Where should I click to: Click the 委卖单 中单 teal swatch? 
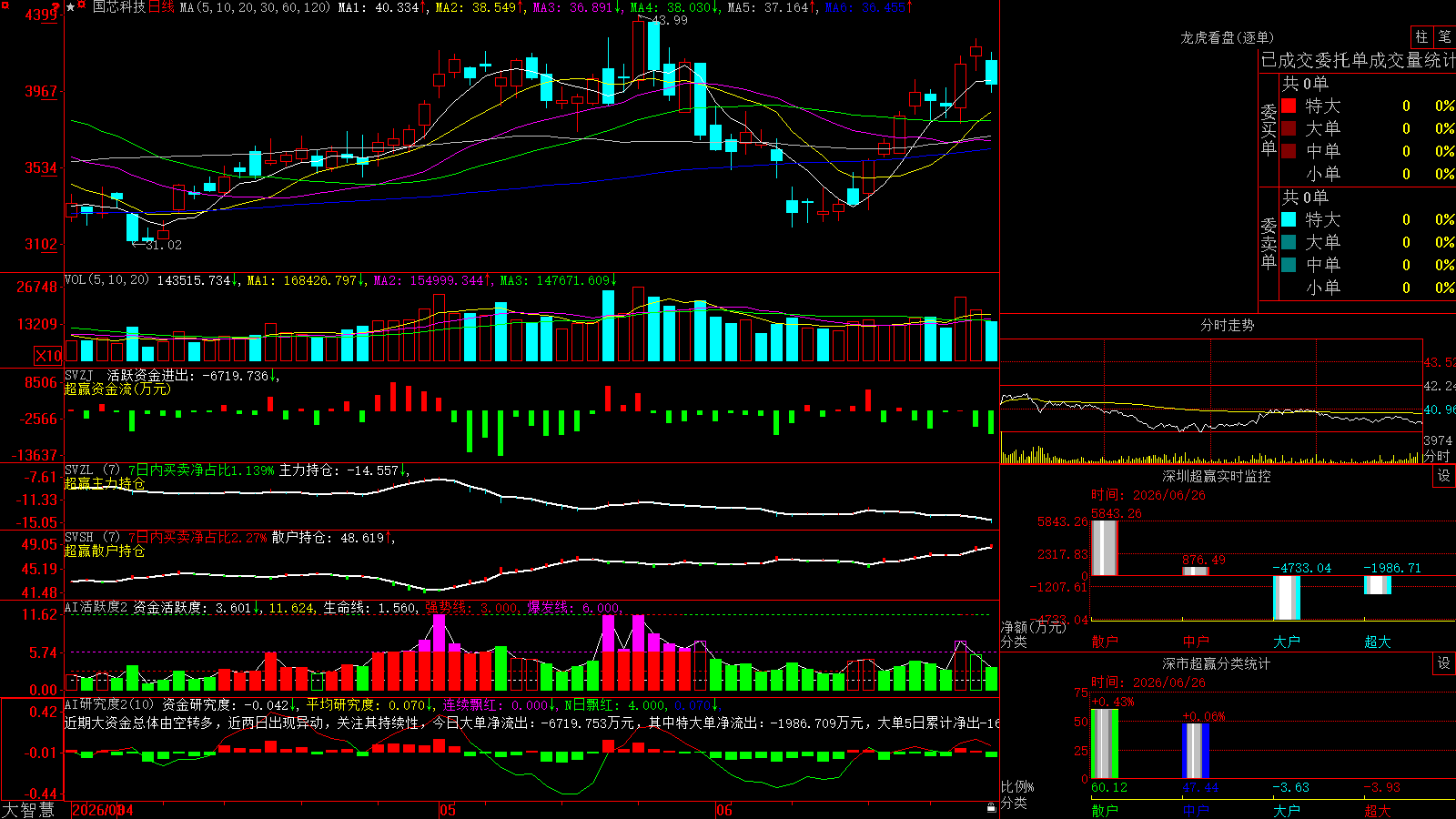click(1289, 265)
